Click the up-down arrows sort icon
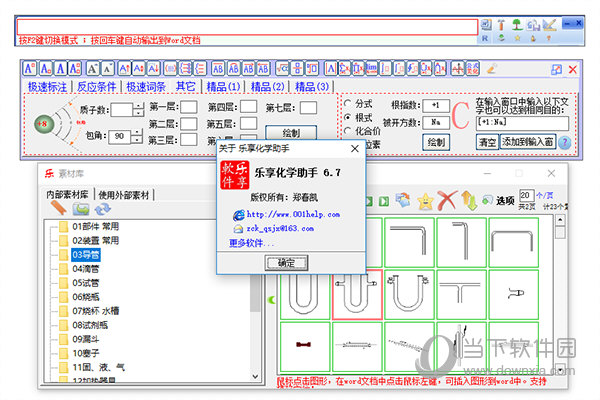 pyautogui.click(x=469, y=201)
